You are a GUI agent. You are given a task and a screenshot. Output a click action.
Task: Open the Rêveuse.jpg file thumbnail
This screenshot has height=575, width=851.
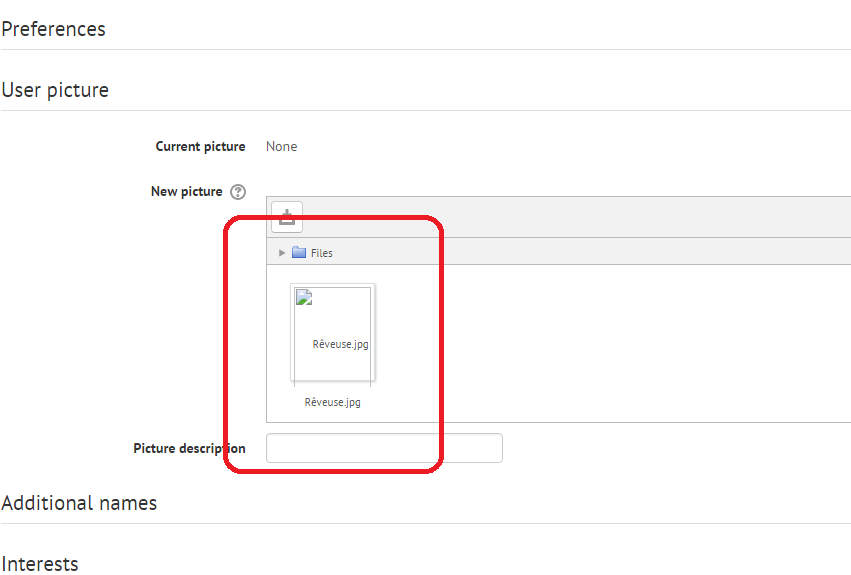333,332
